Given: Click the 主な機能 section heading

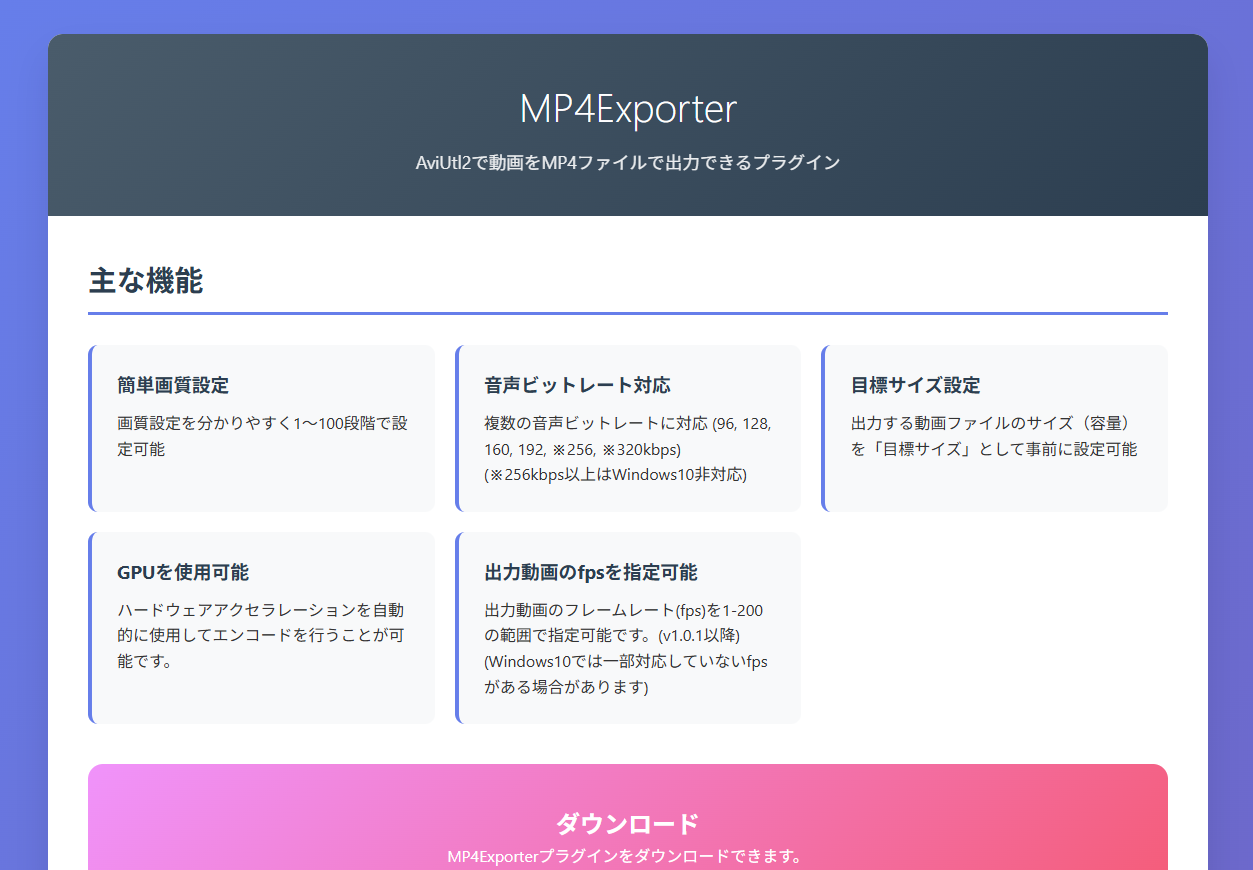Looking at the screenshot, I should [x=146, y=281].
